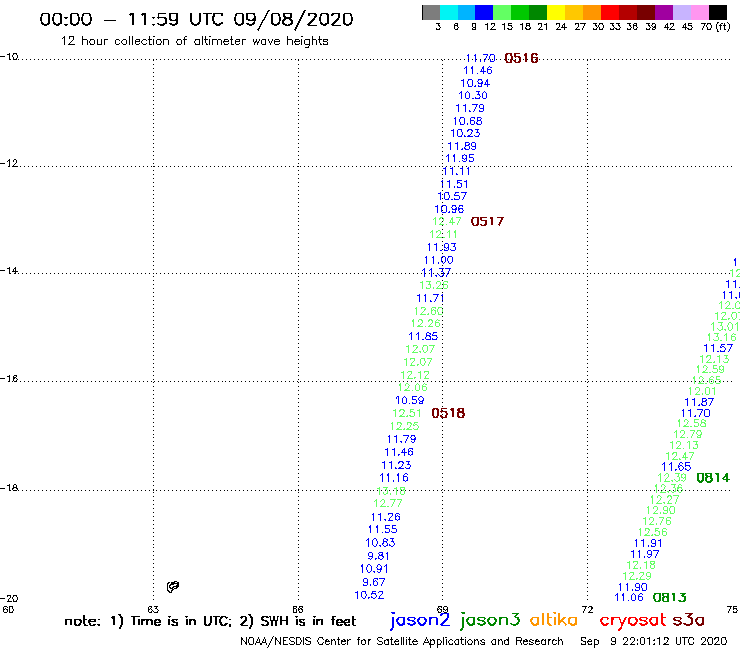Click the date range title text
The height and width of the screenshot is (650, 740).
coord(196,19)
